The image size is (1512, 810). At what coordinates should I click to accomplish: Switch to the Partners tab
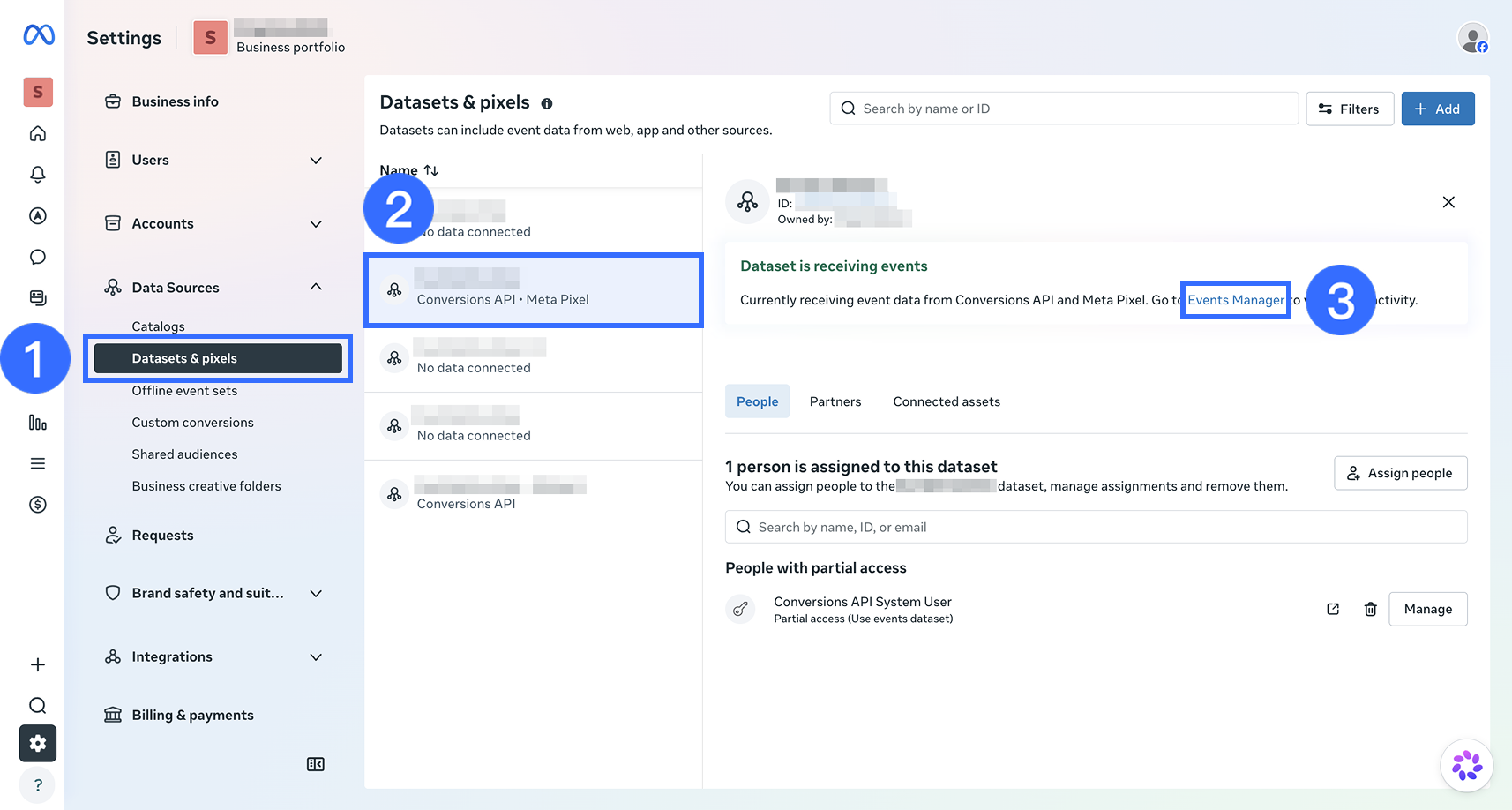click(835, 401)
